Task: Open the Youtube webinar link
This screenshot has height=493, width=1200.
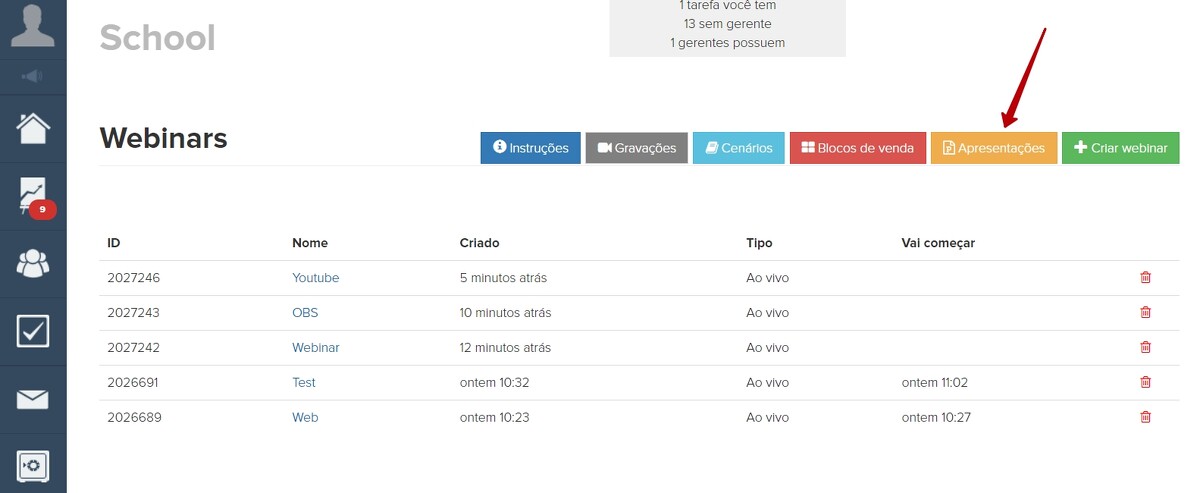Action: pos(315,278)
